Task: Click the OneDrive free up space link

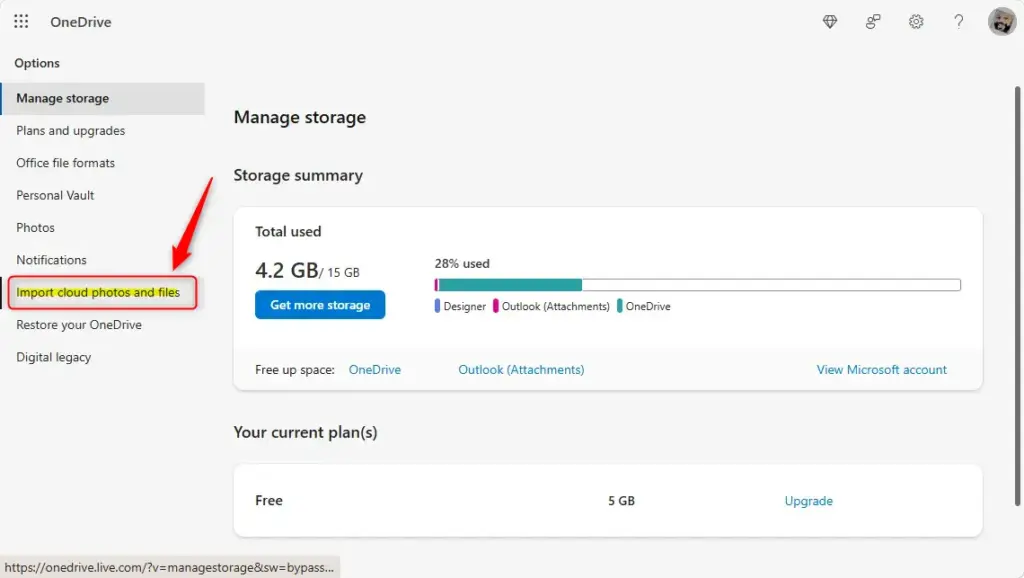Action: click(375, 370)
